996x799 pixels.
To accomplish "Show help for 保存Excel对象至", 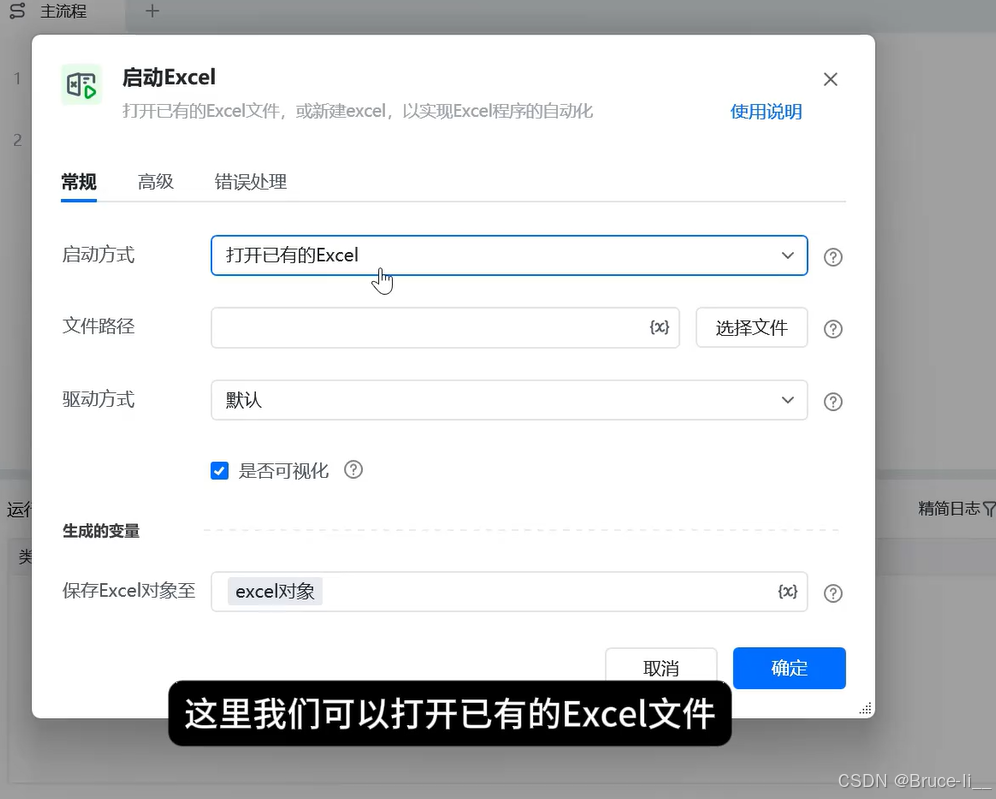I will click(833, 593).
